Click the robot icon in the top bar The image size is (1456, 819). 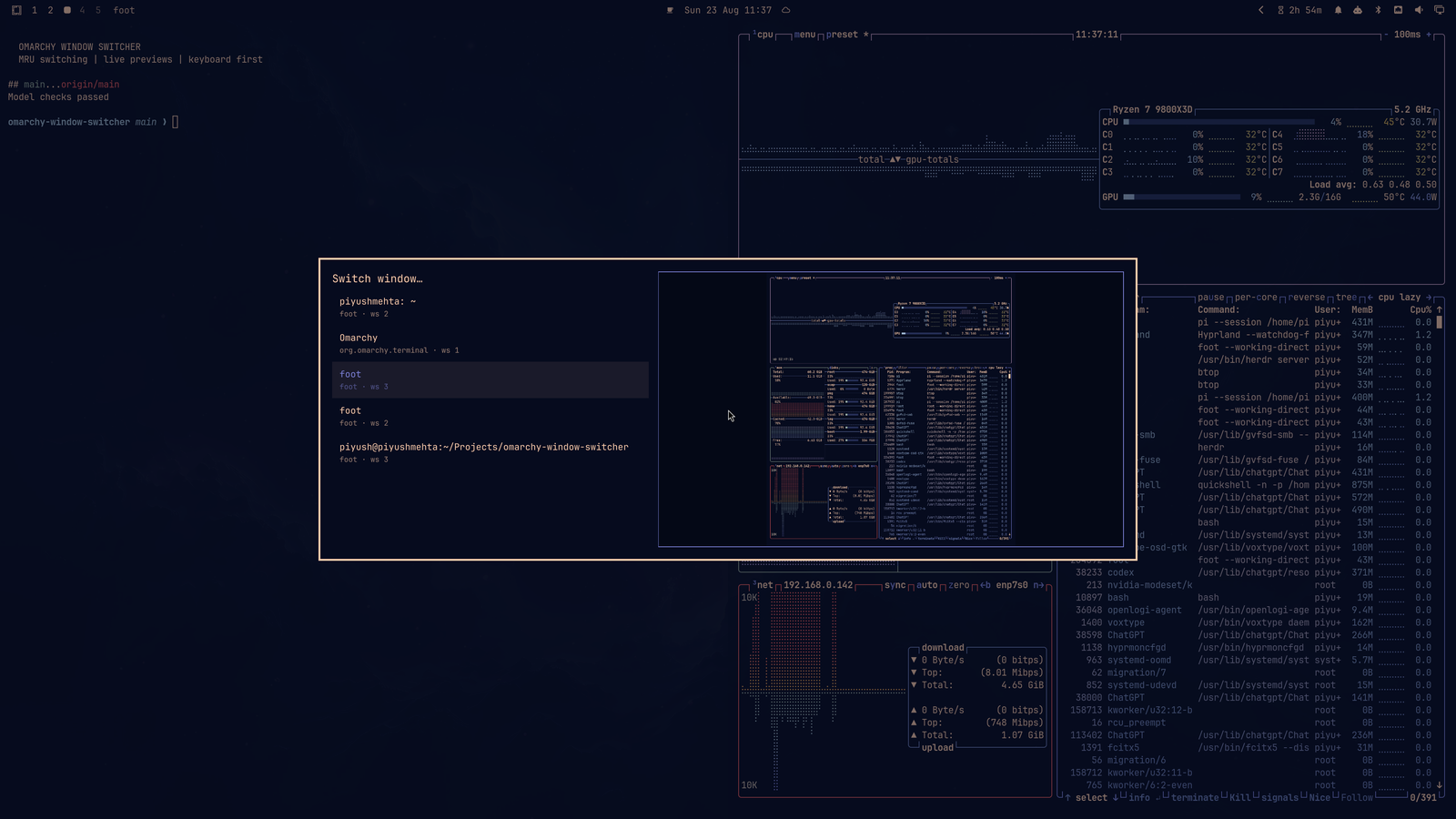[1358, 10]
